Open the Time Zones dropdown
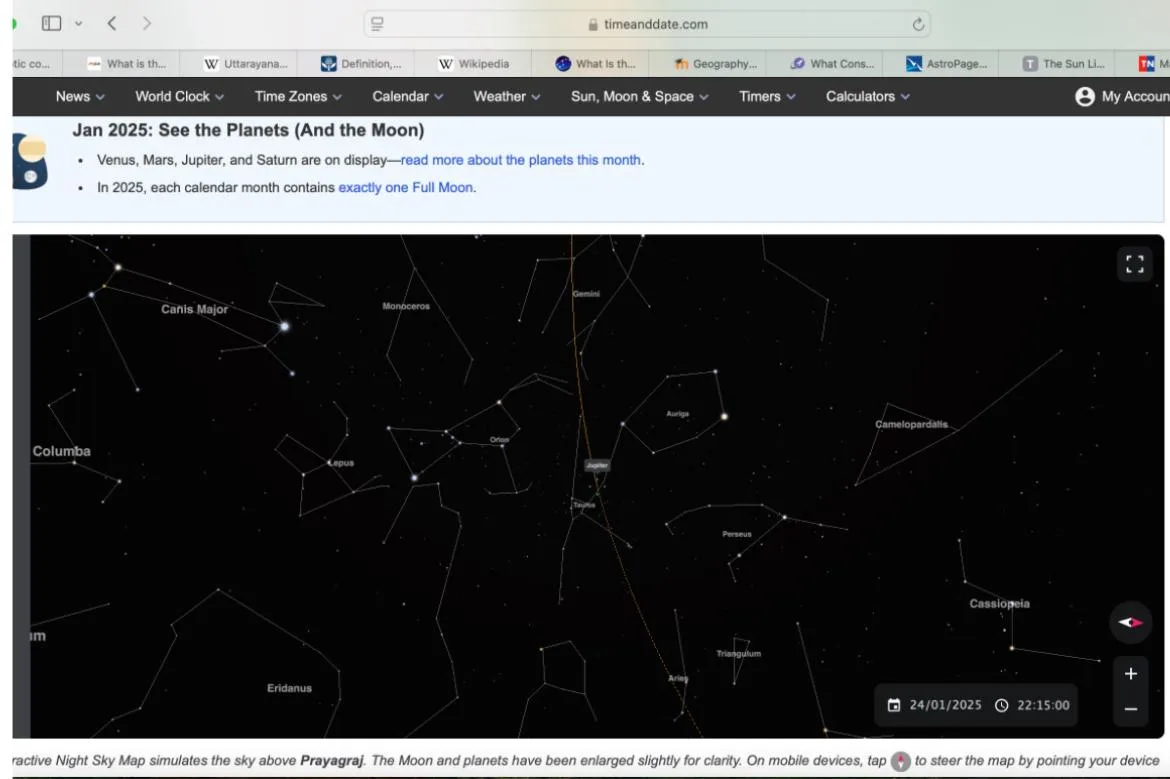This screenshot has height=779, width=1170. [x=297, y=97]
